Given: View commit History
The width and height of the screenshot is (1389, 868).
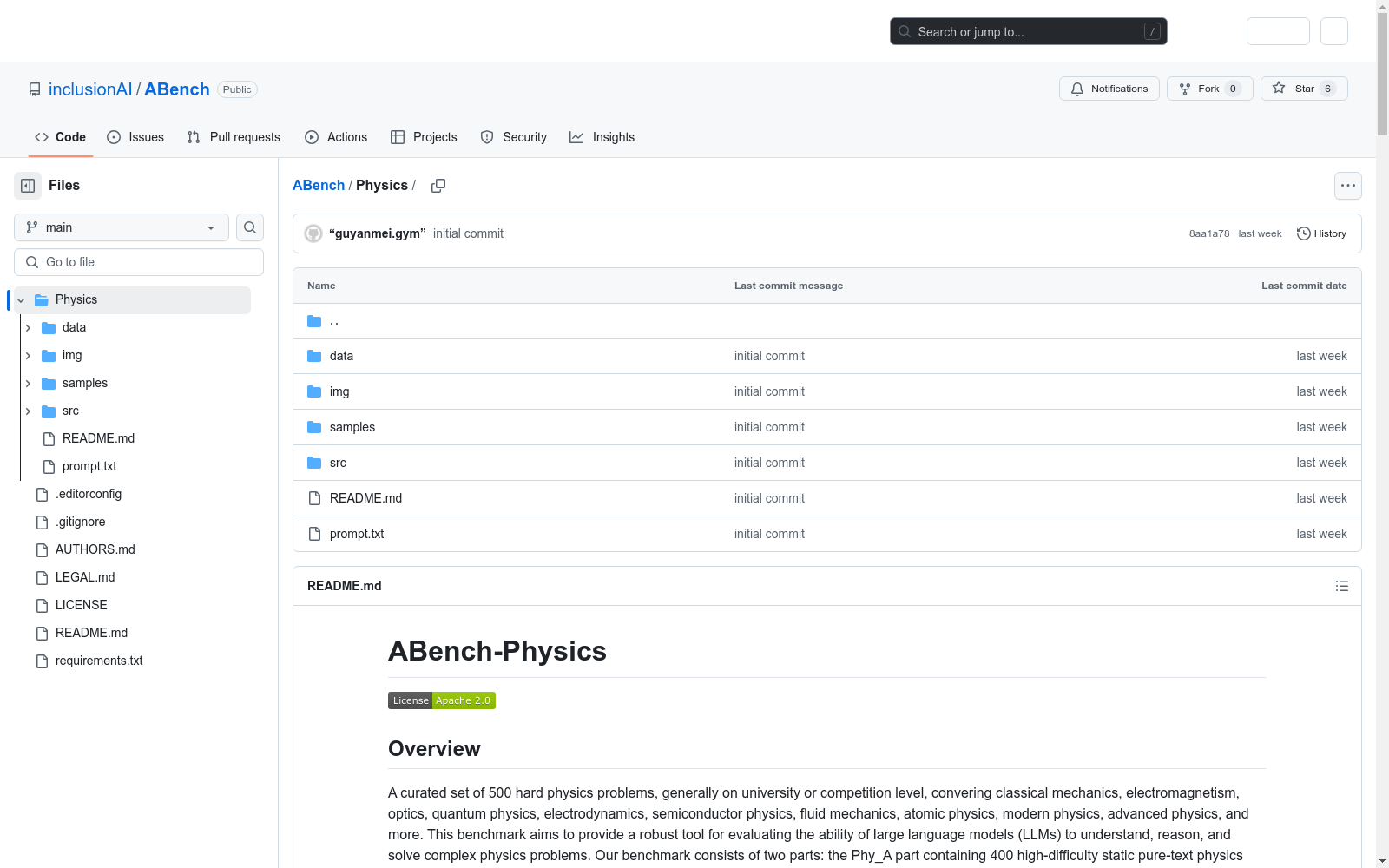Looking at the screenshot, I should pos(1322,233).
